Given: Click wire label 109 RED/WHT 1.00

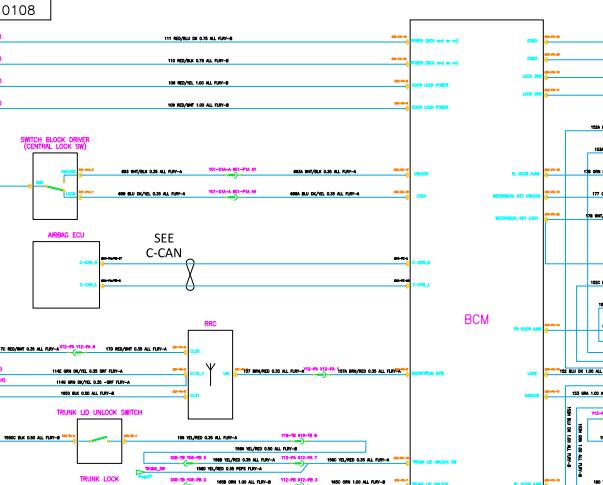Looking at the screenshot, I should click(198, 105).
